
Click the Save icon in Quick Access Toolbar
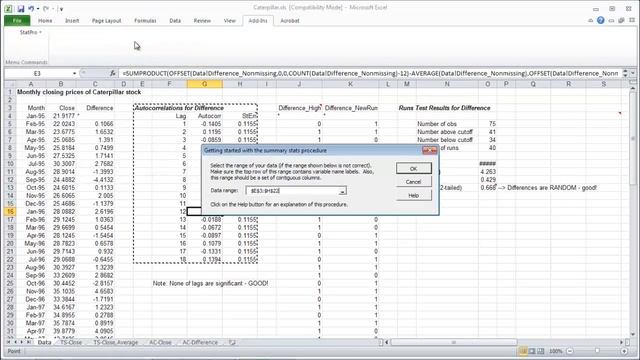pos(20,8)
